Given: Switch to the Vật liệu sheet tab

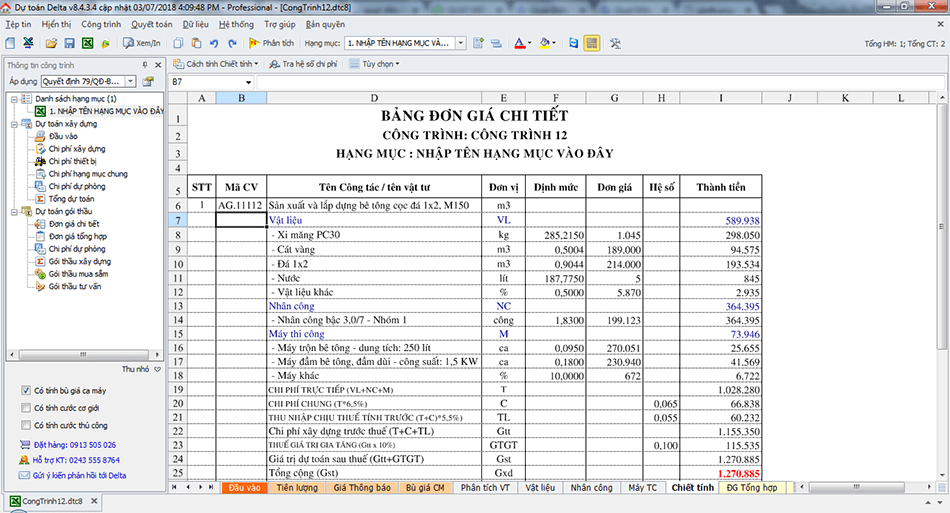Looking at the screenshot, I should 538,488.
